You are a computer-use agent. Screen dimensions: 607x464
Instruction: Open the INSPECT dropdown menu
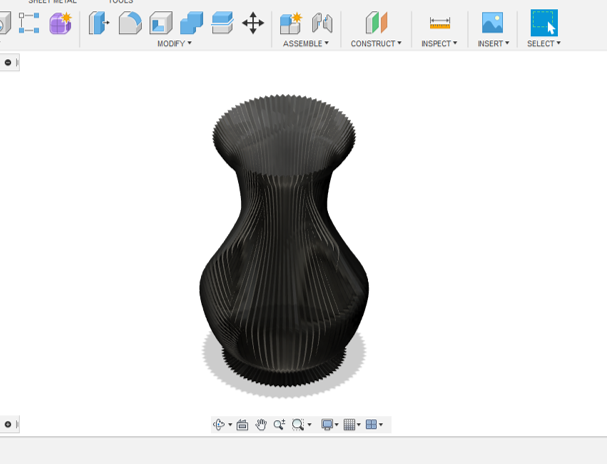439,43
